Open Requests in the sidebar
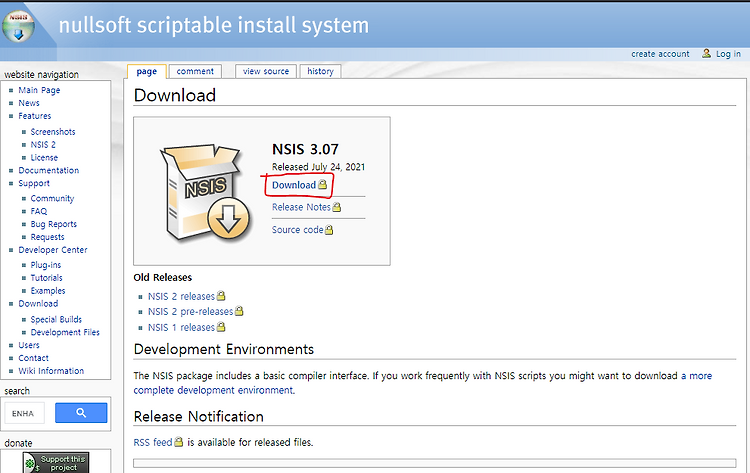750x473 pixels. click(x=47, y=237)
